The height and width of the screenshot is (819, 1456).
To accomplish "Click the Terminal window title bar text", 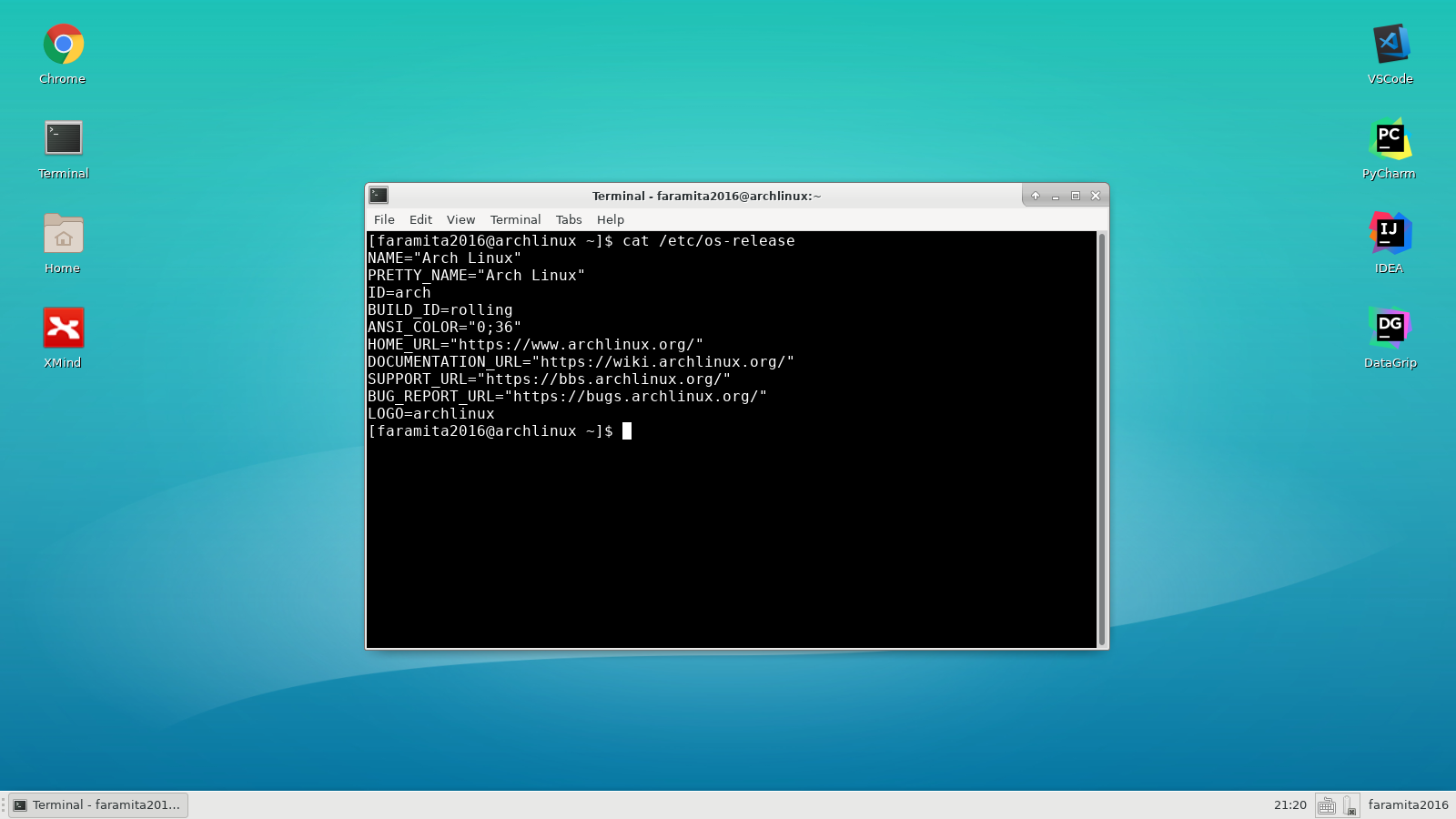I will (706, 196).
